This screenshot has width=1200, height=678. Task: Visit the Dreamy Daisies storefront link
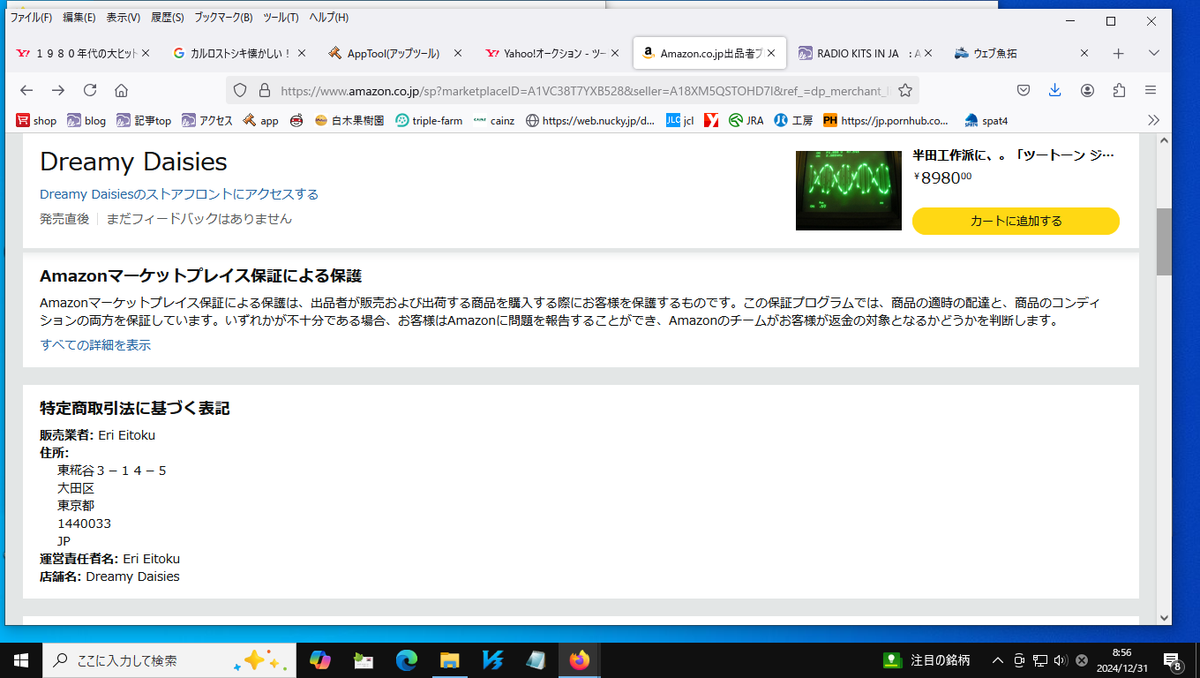click(179, 194)
